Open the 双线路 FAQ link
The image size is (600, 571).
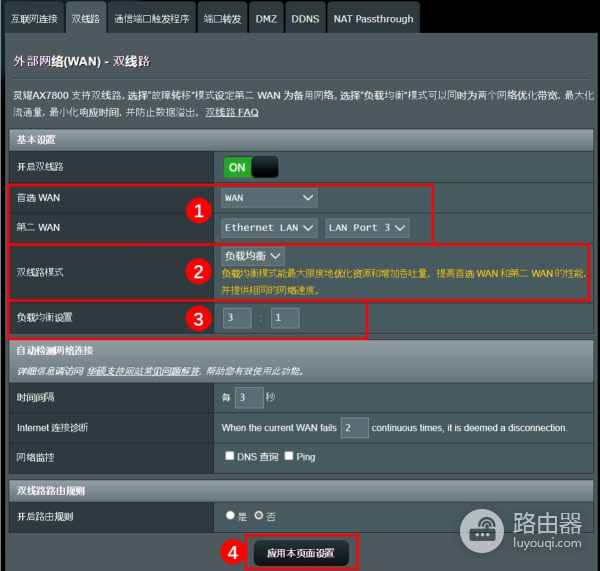pyautogui.click(x=232, y=113)
